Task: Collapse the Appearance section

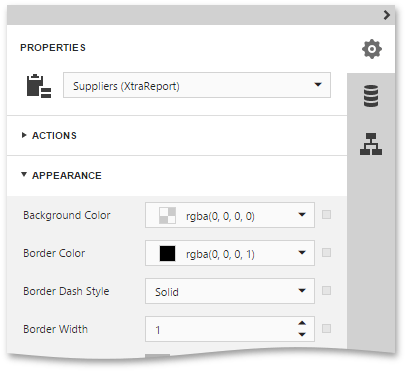Action: tap(61, 175)
